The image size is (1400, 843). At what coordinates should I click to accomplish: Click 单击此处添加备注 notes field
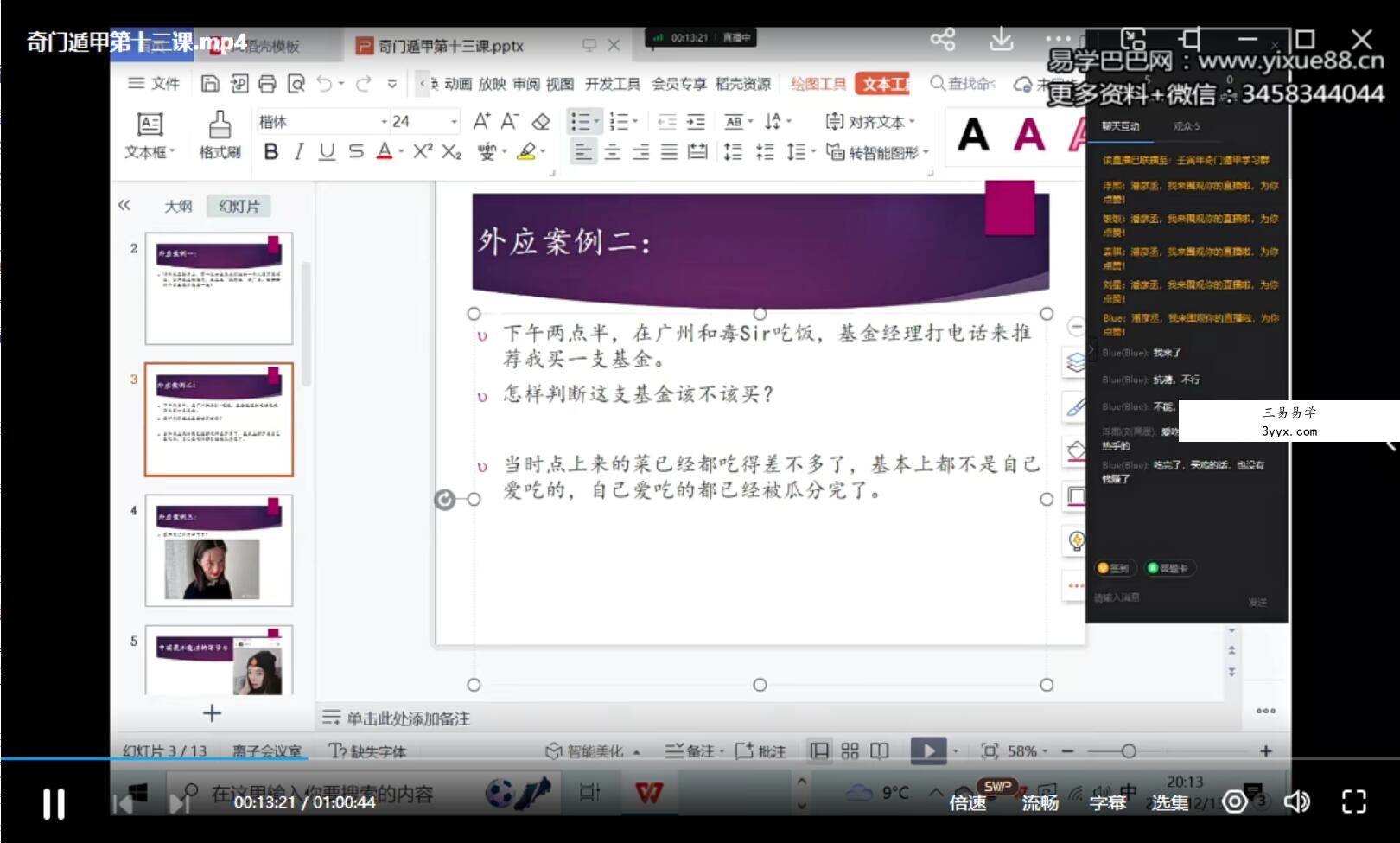tap(408, 718)
